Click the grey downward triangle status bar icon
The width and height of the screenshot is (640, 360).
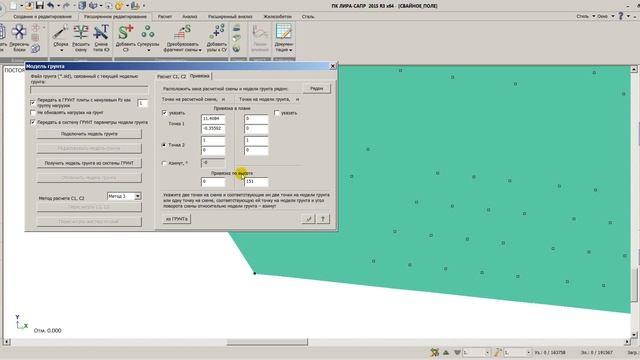click(457, 352)
